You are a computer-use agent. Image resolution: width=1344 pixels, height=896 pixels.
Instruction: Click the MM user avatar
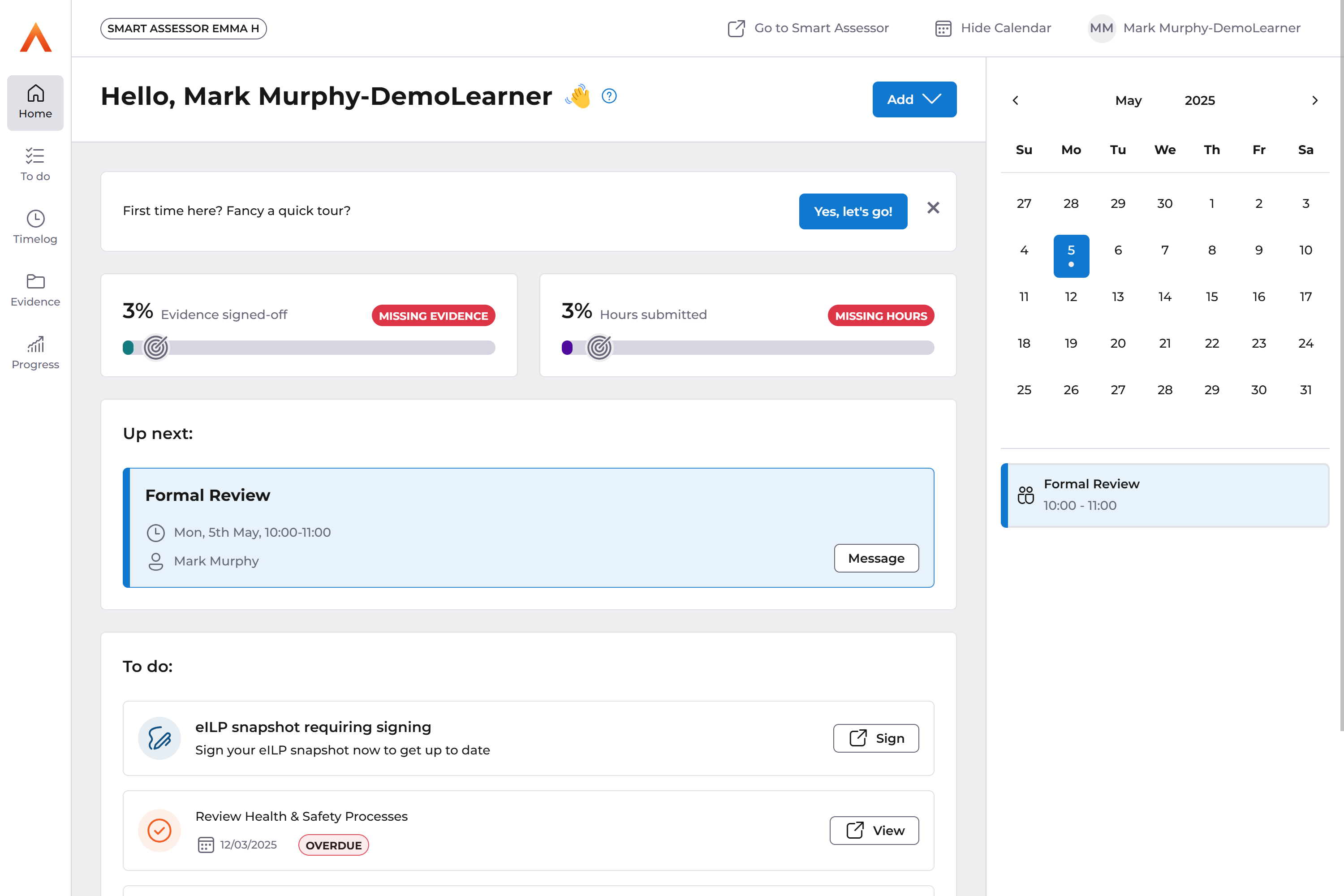pos(1101,28)
